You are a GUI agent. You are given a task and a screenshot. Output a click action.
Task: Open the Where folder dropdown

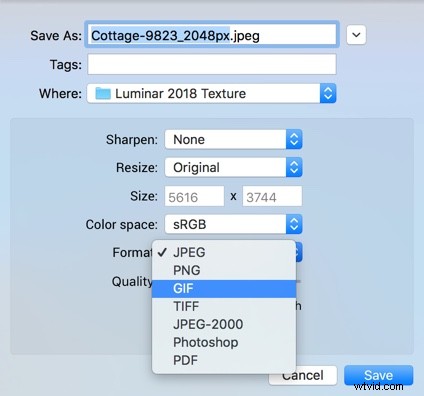click(x=212, y=93)
